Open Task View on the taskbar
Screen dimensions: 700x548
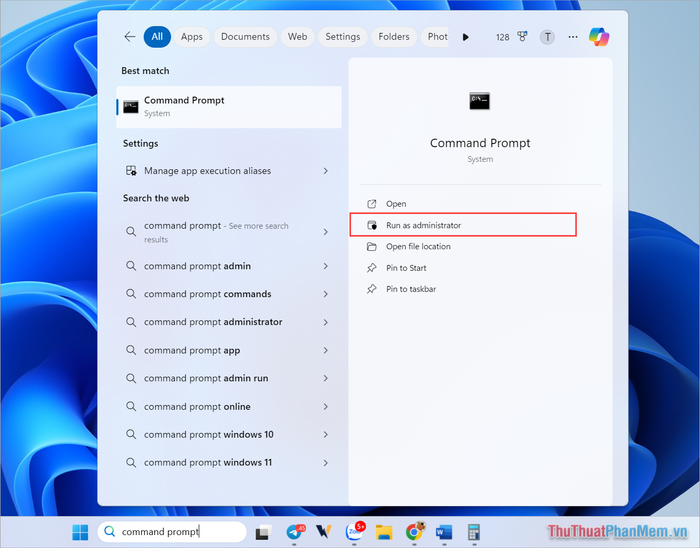(264, 532)
